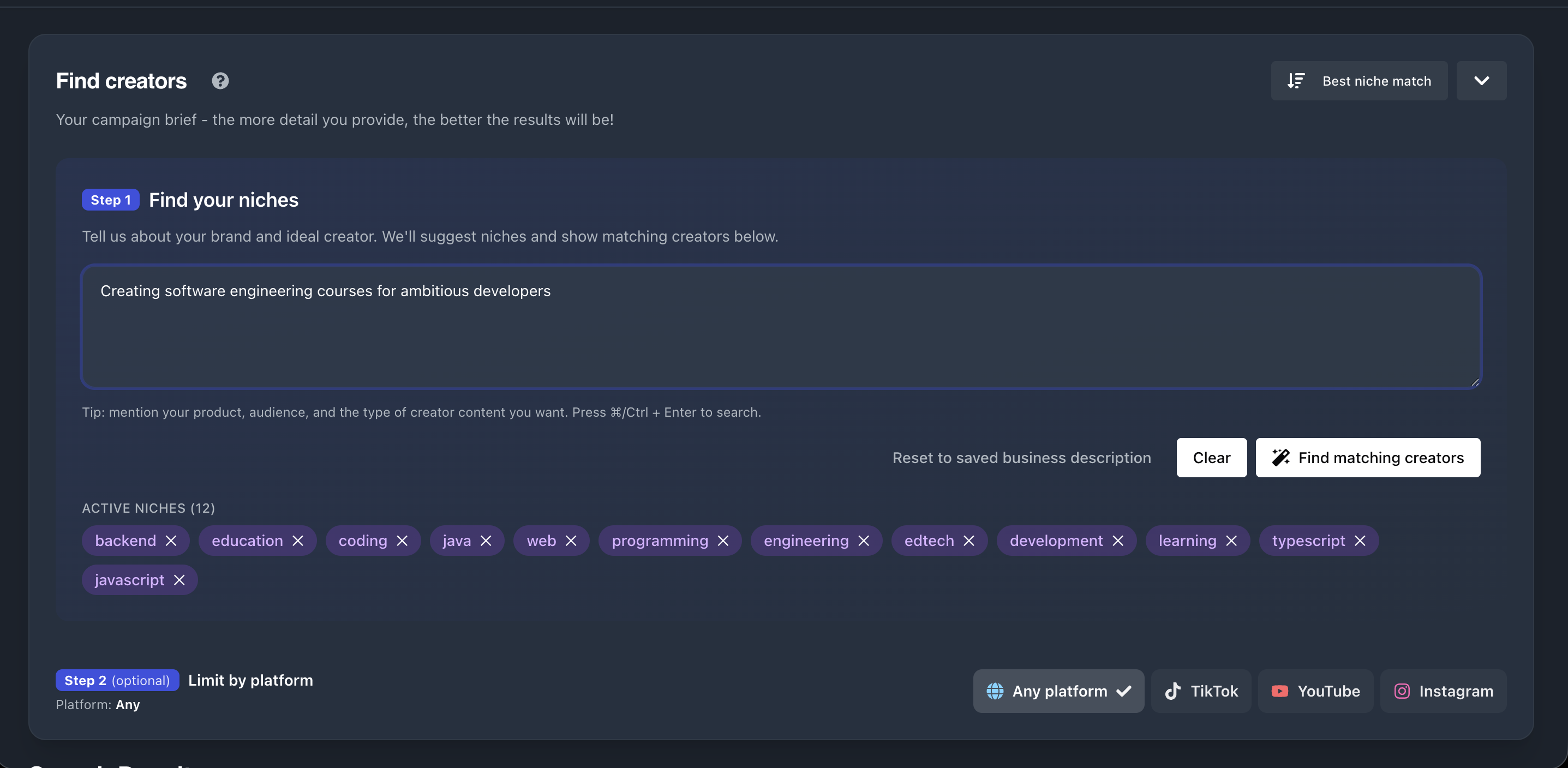Image resolution: width=1568 pixels, height=768 pixels.
Task: Remove the development niche tag
Action: pyautogui.click(x=1118, y=541)
